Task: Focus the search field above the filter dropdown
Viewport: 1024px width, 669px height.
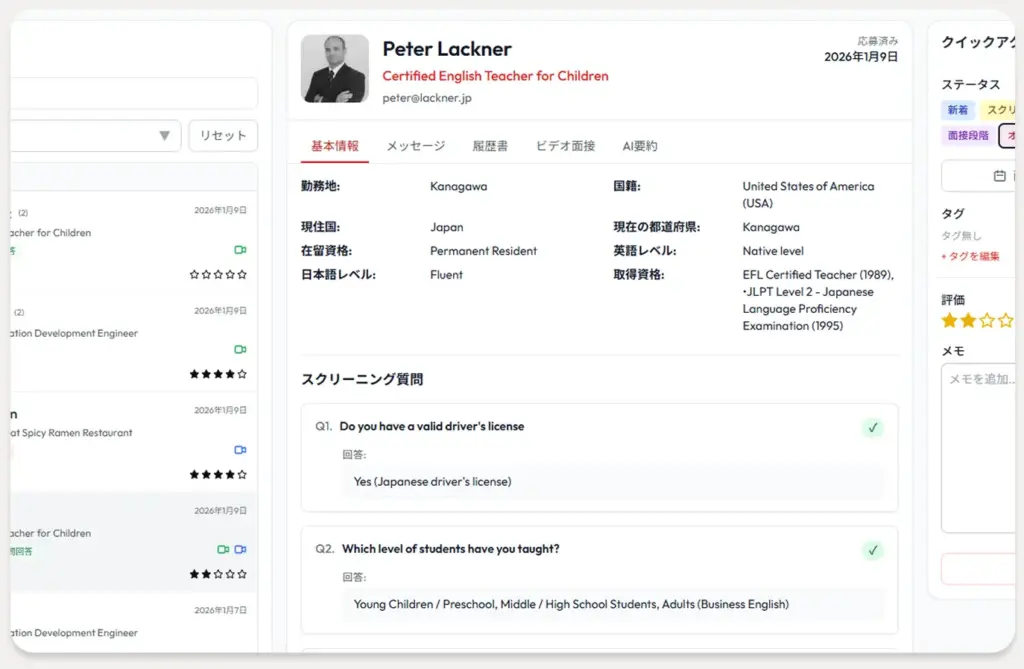Action: (134, 93)
